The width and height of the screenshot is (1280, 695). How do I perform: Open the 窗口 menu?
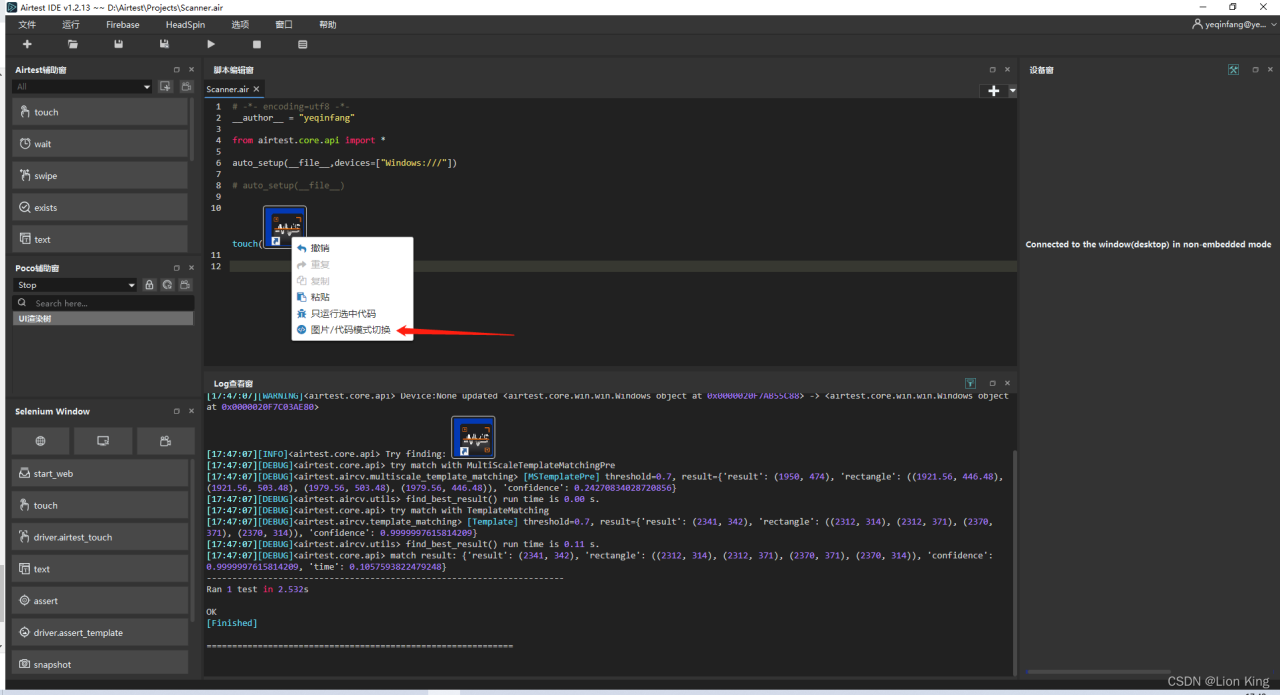[x=284, y=24]
